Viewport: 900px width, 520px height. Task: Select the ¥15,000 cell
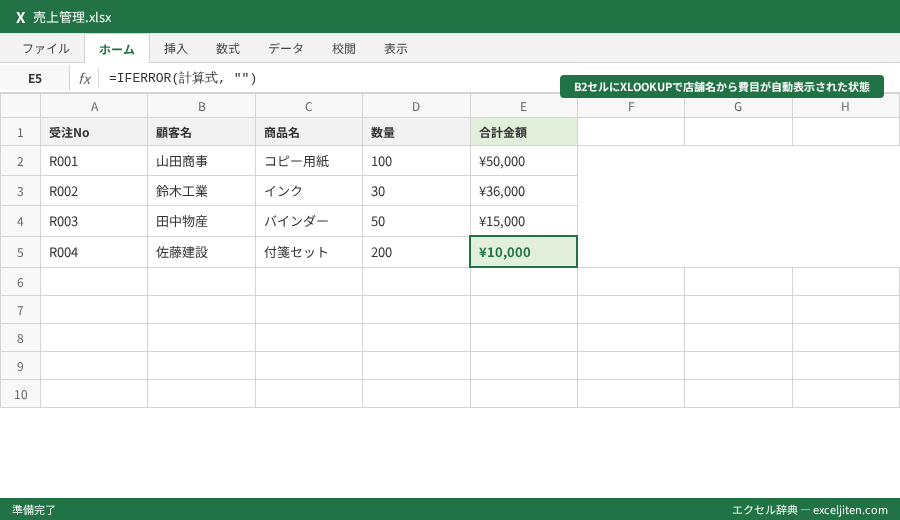click(523, 222)
